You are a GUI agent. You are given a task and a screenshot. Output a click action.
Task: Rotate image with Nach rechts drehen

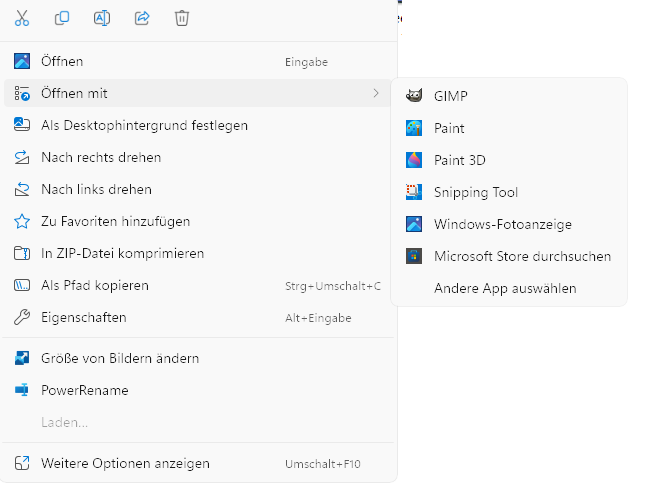[100, 157]
